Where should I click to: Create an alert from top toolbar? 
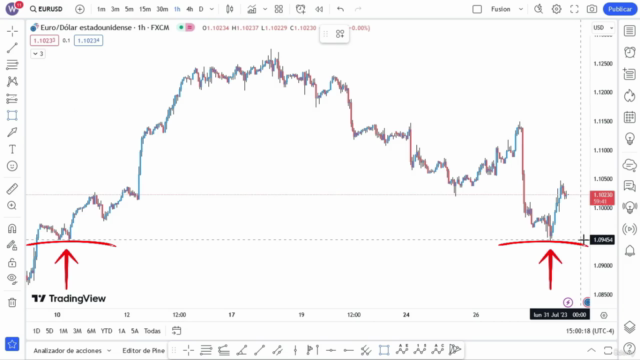click(301, 9)
